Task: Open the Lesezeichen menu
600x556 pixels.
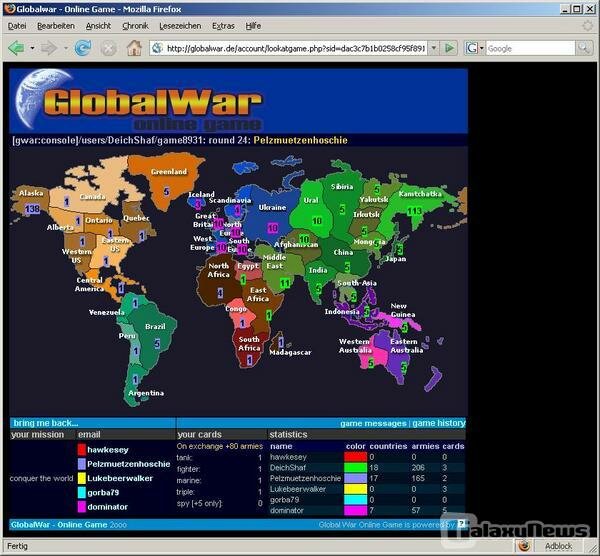Action: pos(180,26)
